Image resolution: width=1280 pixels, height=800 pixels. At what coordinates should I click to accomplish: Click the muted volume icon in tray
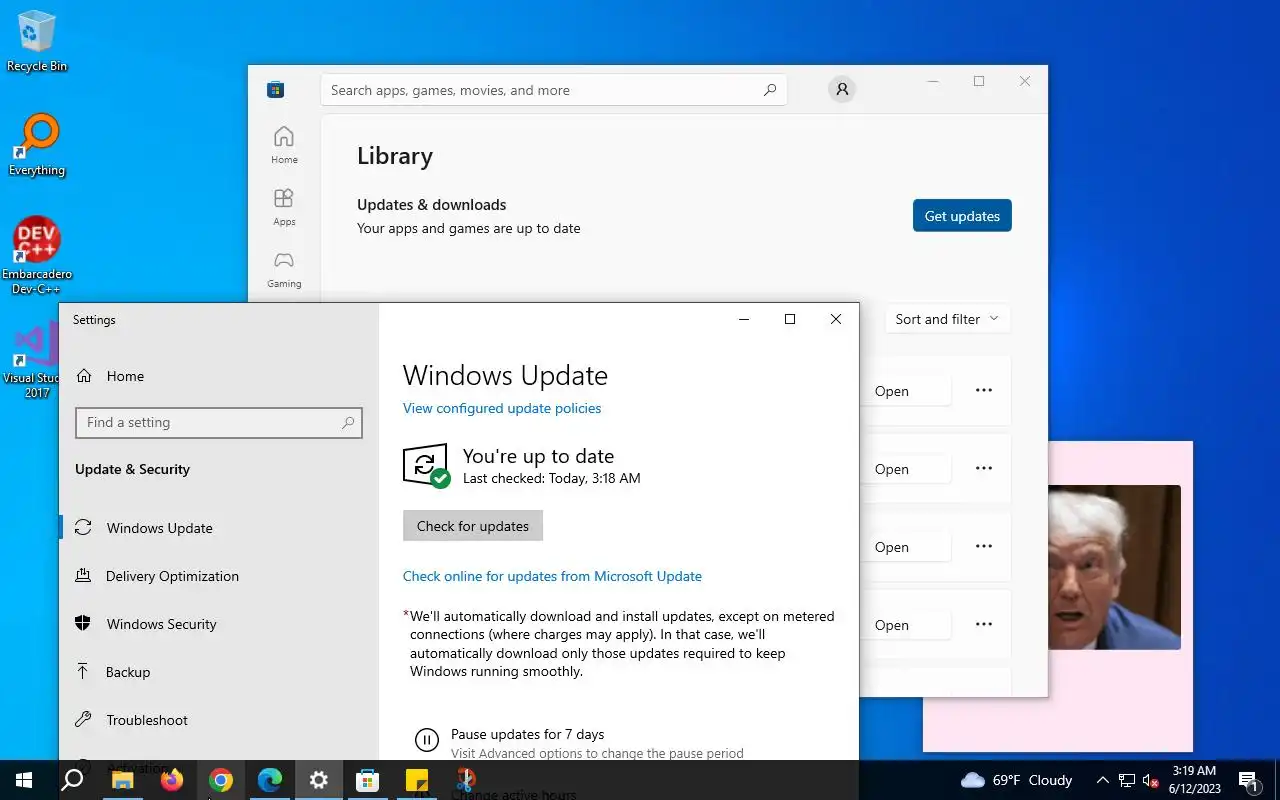[x=1150, y=780]
